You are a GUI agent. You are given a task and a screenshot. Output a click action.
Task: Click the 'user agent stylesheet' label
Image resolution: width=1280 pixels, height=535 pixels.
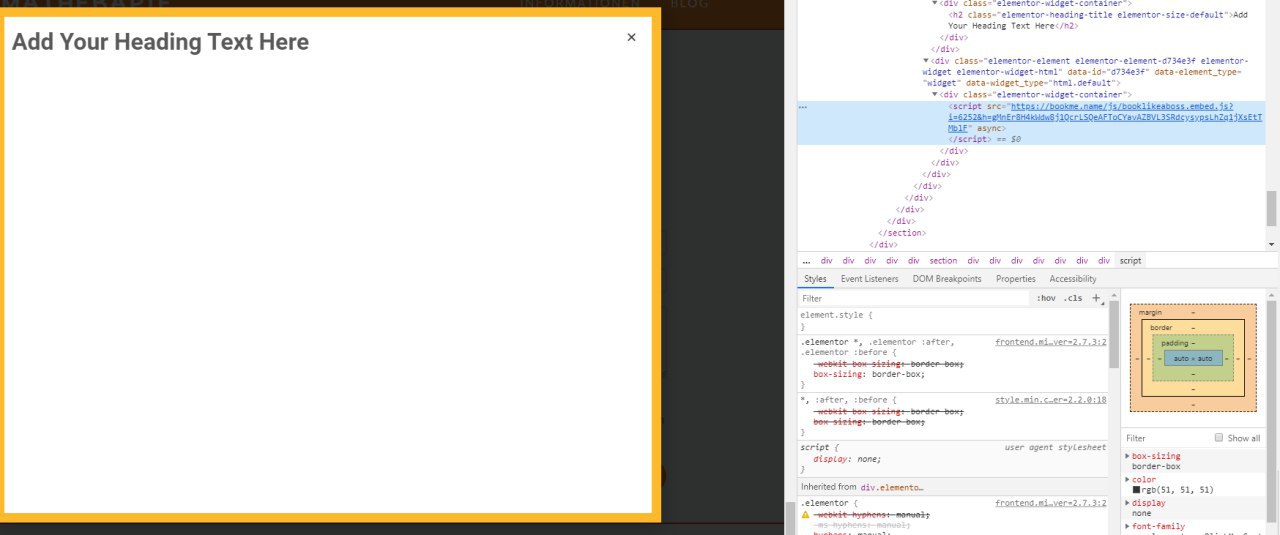coord(1056,447)
